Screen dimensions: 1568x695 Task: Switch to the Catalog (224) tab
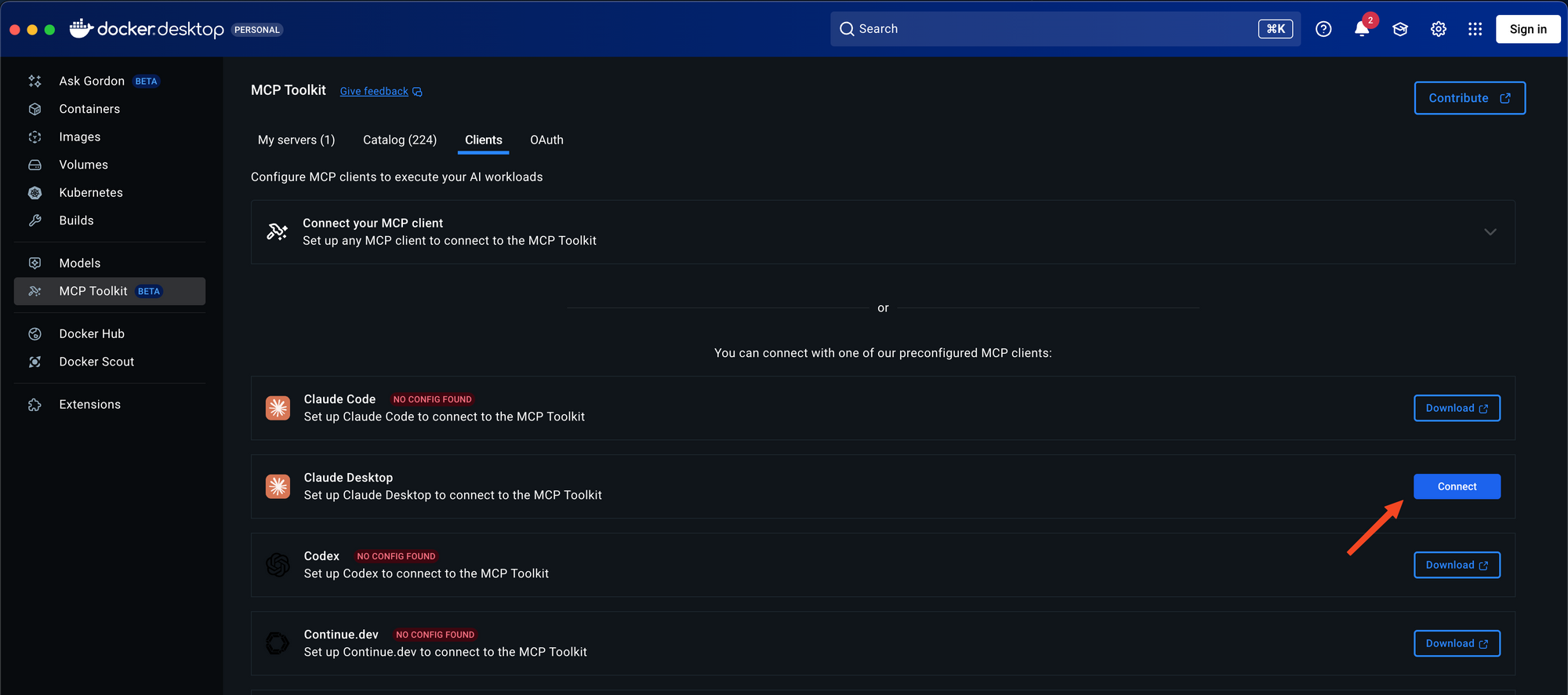[400, 140]
